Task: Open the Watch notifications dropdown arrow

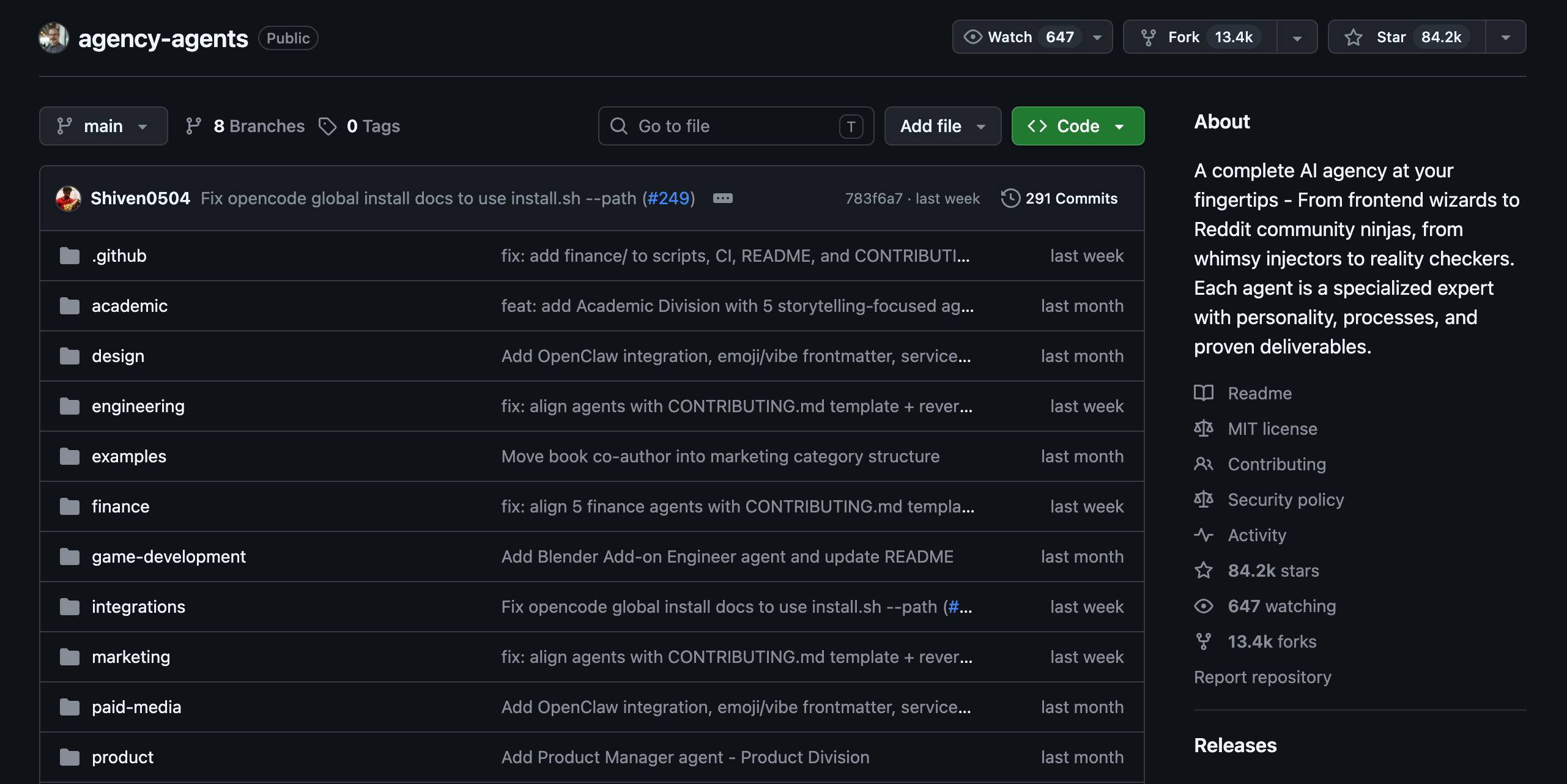Action: [x=1097, y=37]
